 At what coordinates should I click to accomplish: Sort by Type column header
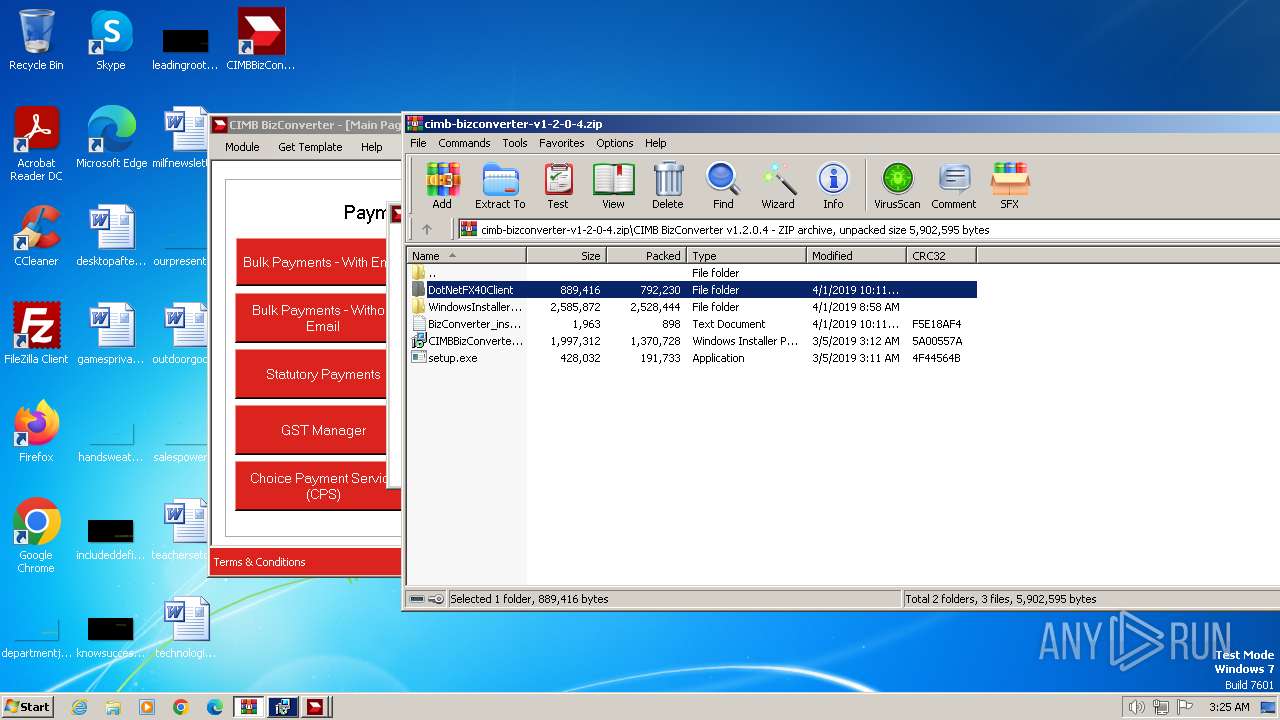click(x=746, y=256)
